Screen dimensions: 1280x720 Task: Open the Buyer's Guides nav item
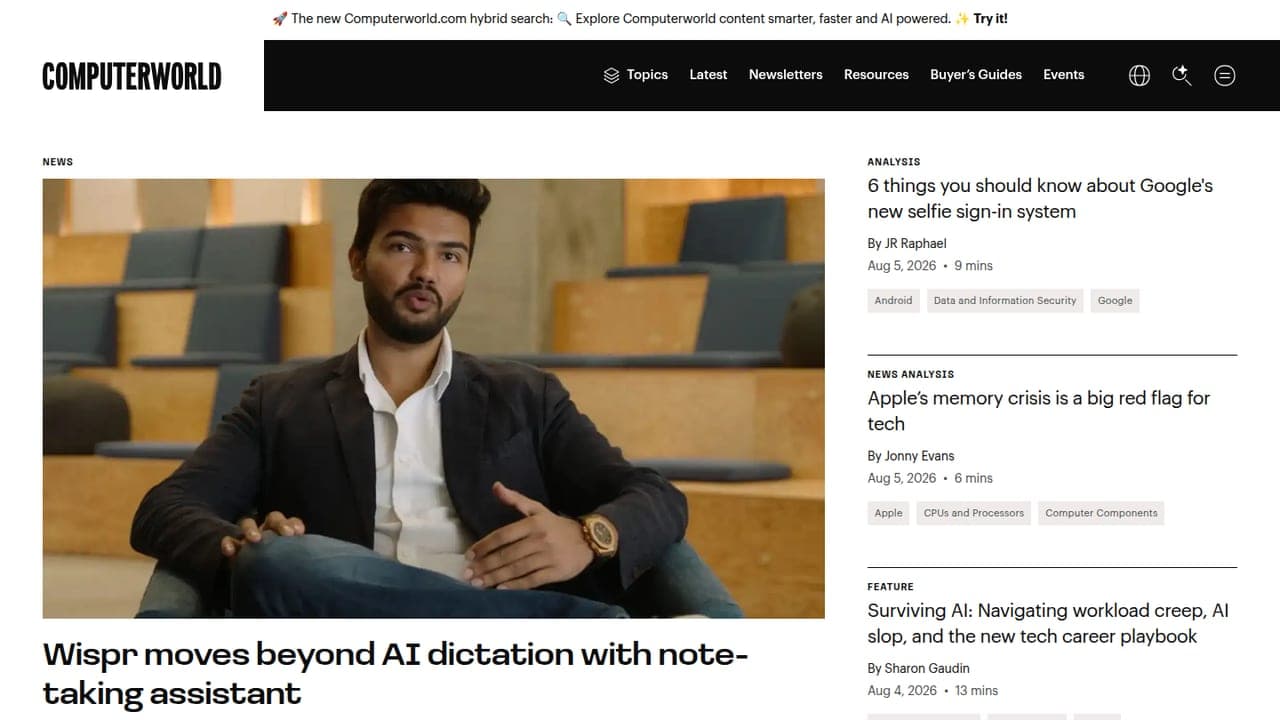point(976,75)
